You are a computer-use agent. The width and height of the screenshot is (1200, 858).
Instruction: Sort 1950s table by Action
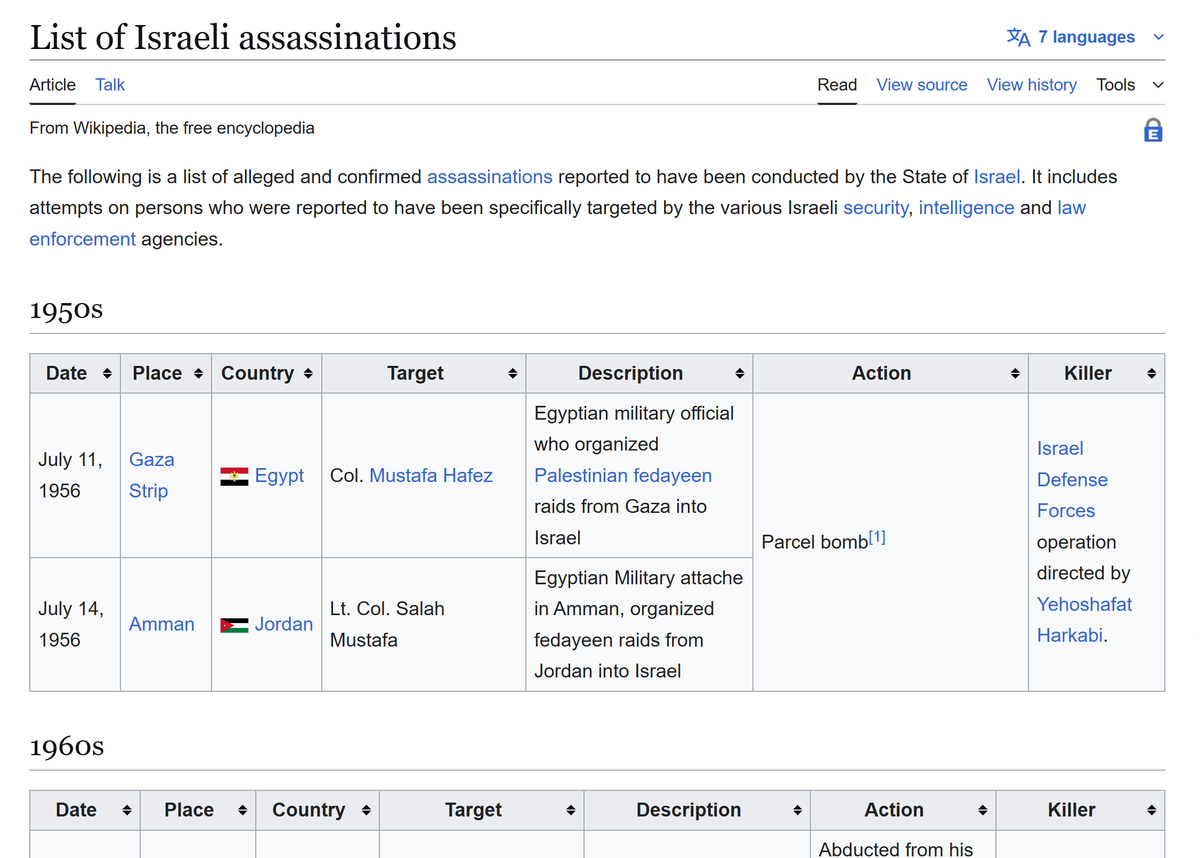pos(1015,374)
